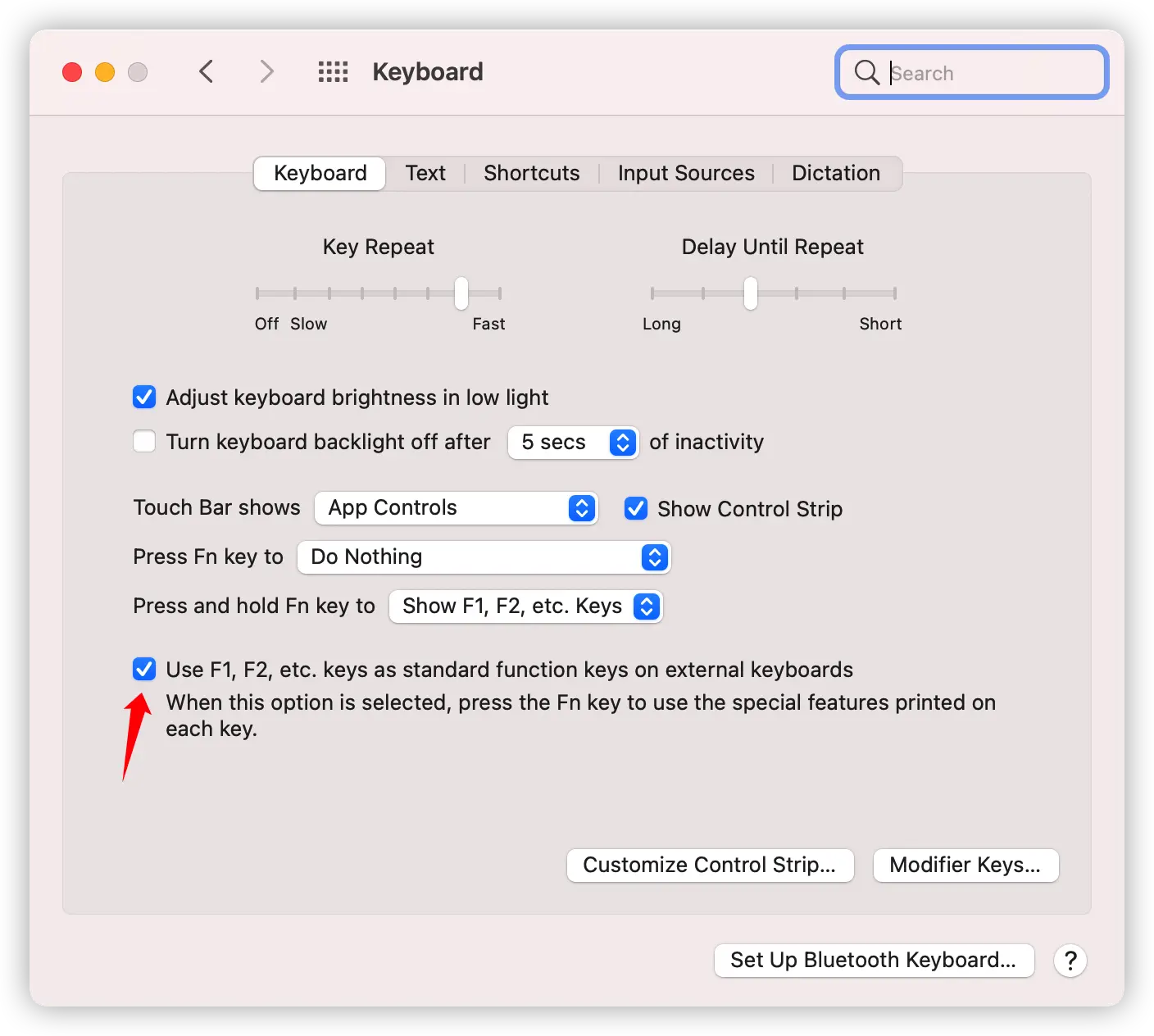Click the back navigation arrow
Viewport: 1154px width, 1036px height.
(x=207, y=72)
